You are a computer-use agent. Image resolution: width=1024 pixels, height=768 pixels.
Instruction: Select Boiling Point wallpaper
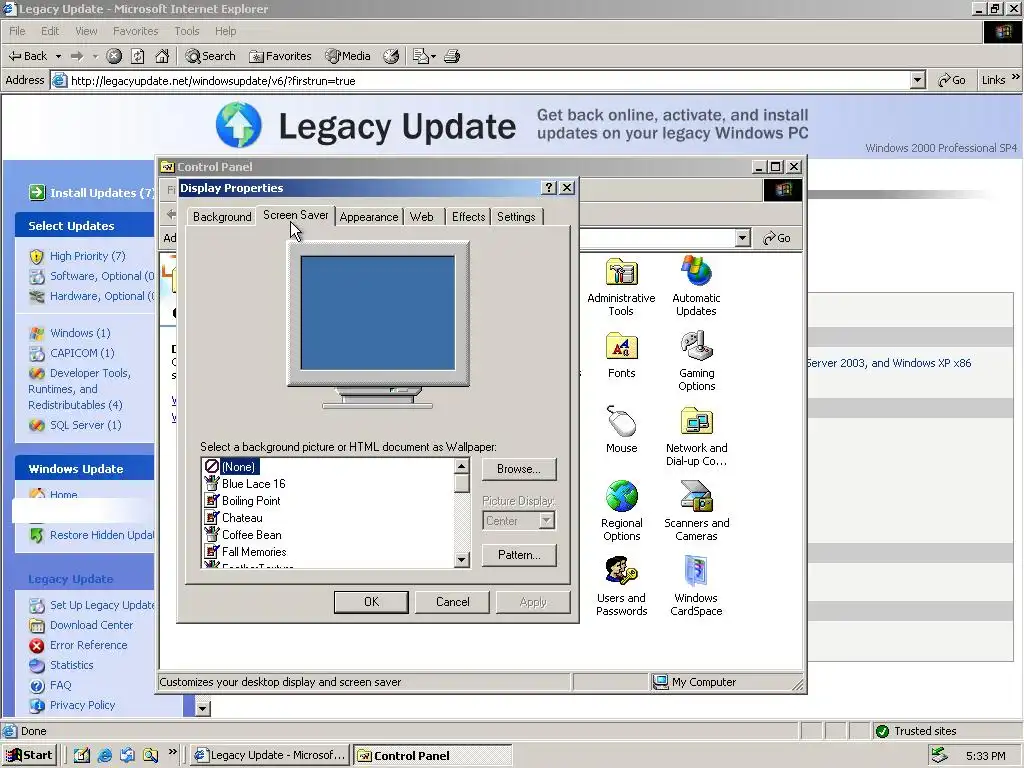click(x=251, y=501)
